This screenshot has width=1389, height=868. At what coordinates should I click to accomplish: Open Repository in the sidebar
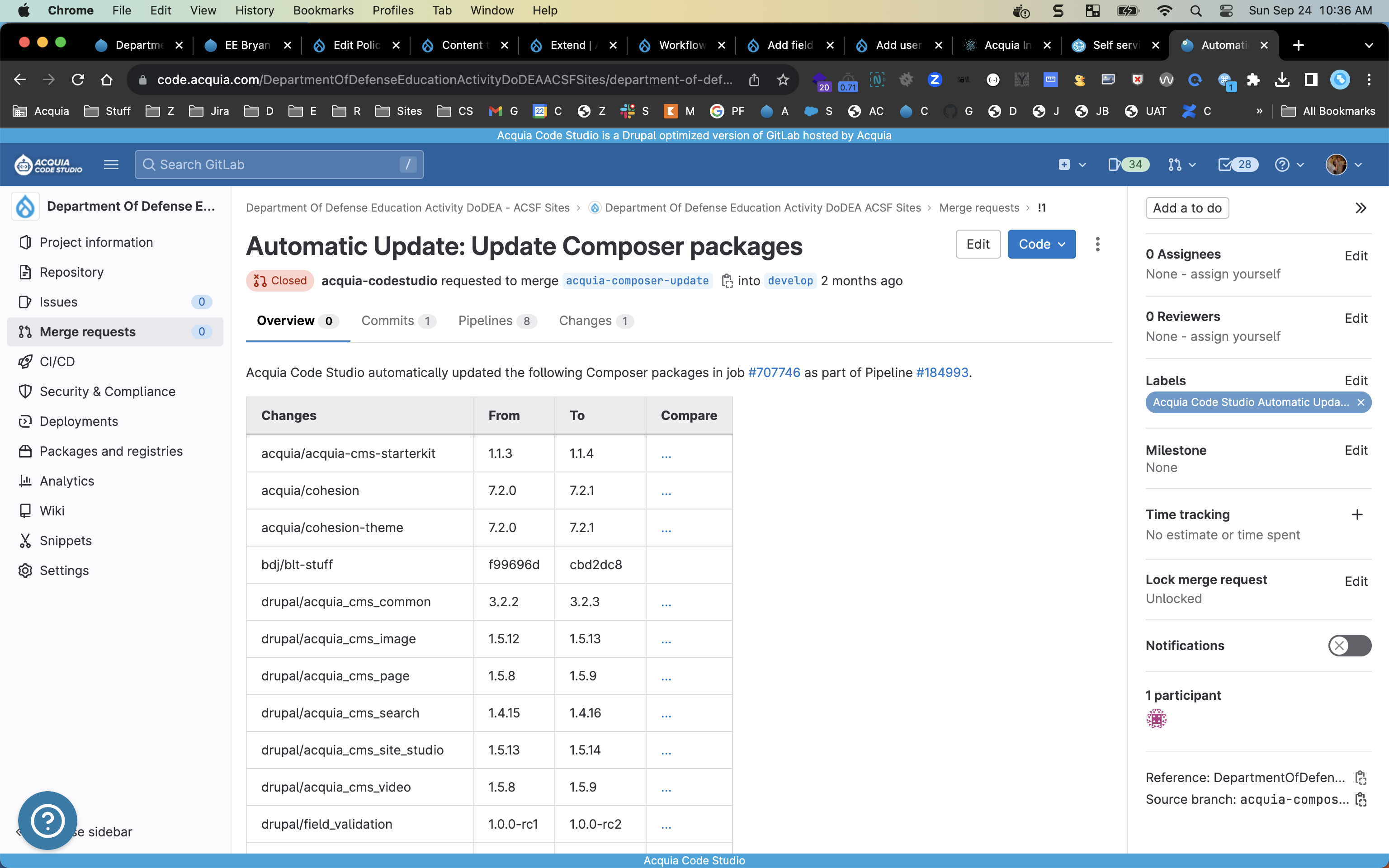(115, 272)
